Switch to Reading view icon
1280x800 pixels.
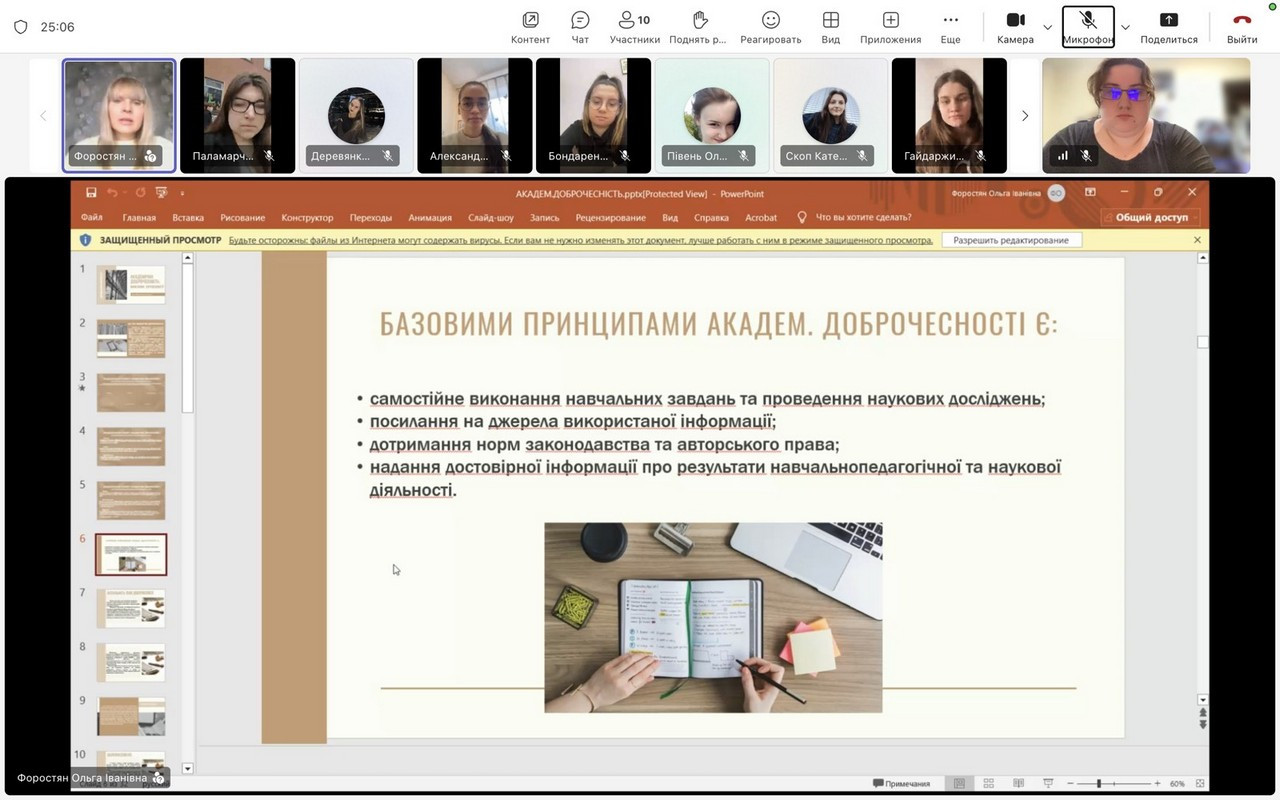tap(1019, 783)
